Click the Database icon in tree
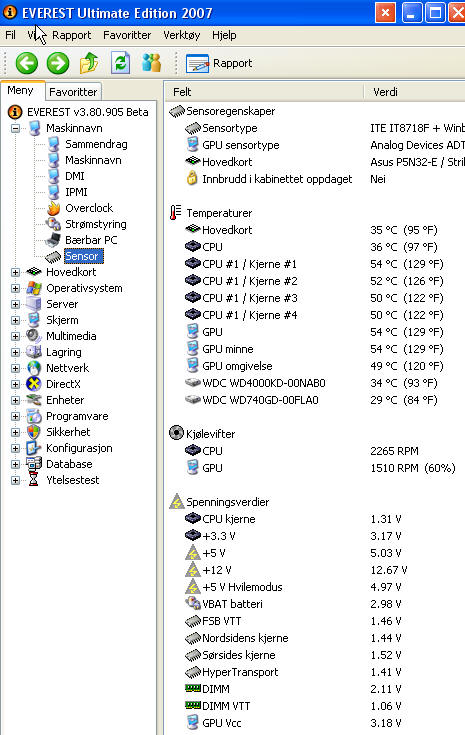This screenshot has width=465, height=735. (x=34, y=464)
